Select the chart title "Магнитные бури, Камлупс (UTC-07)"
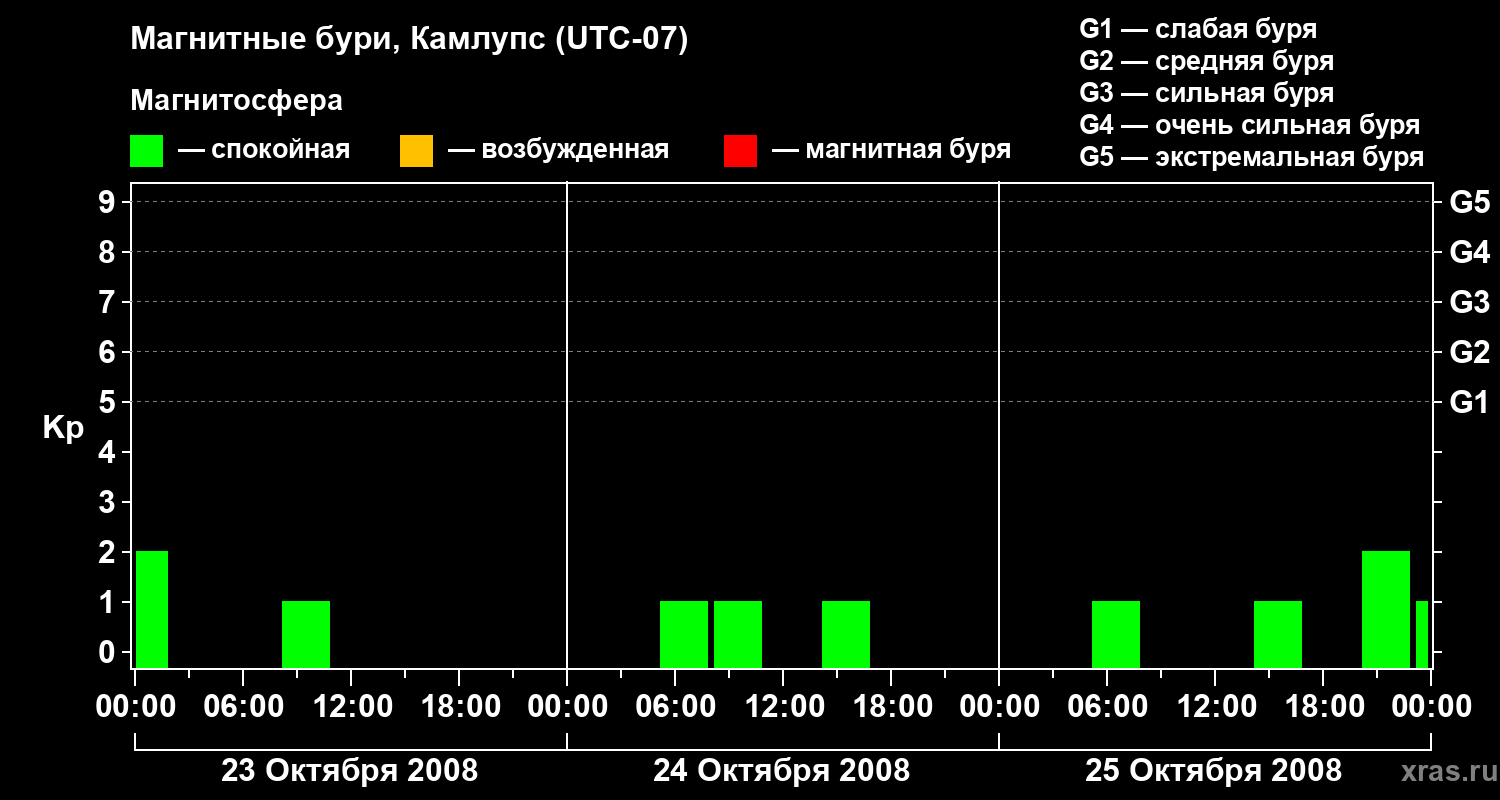Image resolution: width=1500 pixels, height=800 pixels. coord(409,41)
